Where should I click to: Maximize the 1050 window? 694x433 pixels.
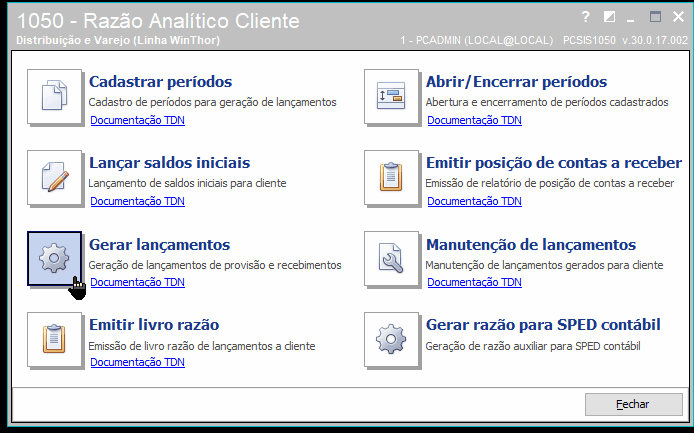click(x=655, y=16)
